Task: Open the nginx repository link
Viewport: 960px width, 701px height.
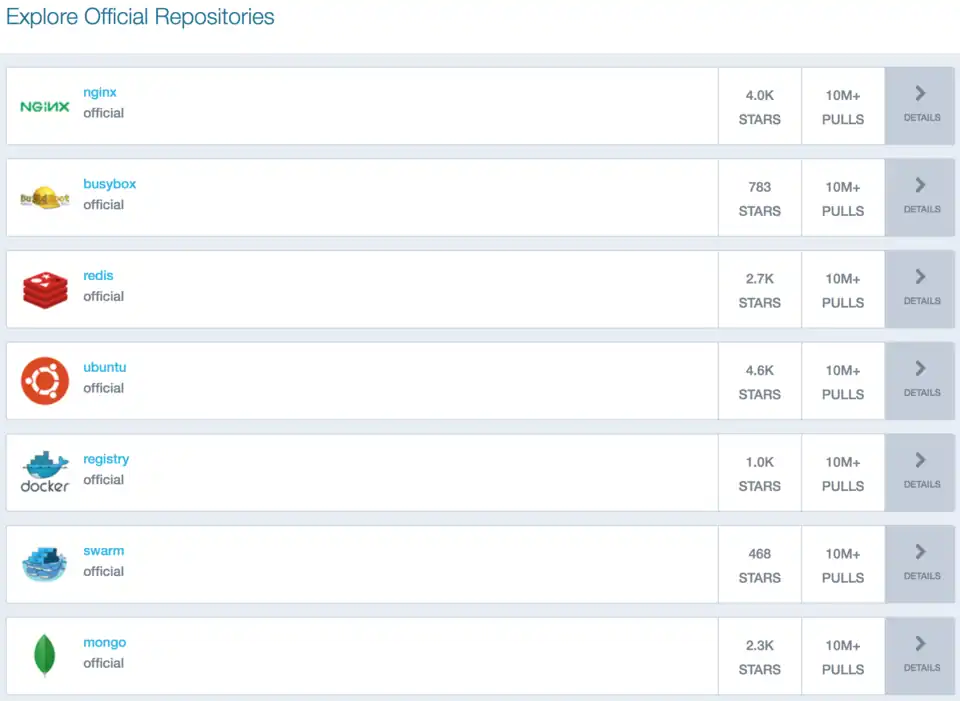Action: tap(99, 91)
